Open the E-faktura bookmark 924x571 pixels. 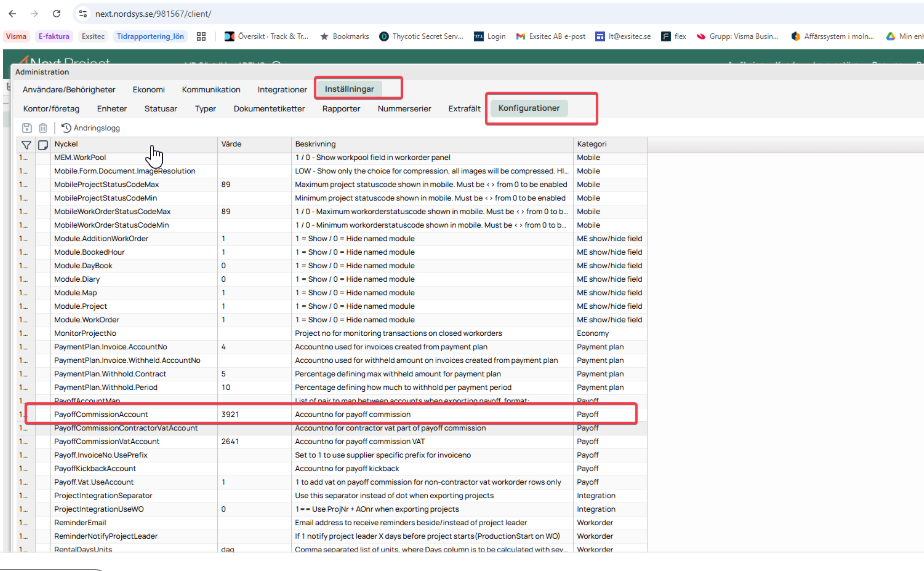[54, 36]
